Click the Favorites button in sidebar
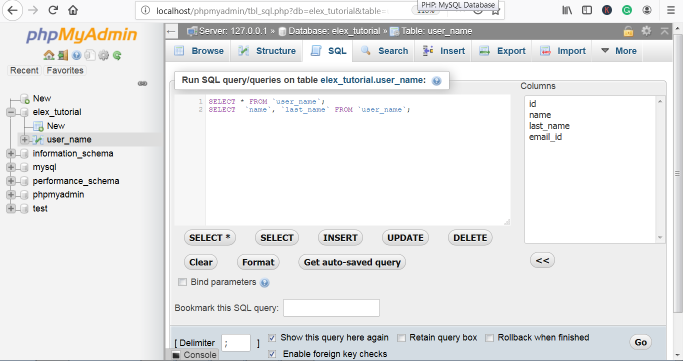The width and height of the screenshot is (683, 361). pyautogui.click(x=65, y=71)
